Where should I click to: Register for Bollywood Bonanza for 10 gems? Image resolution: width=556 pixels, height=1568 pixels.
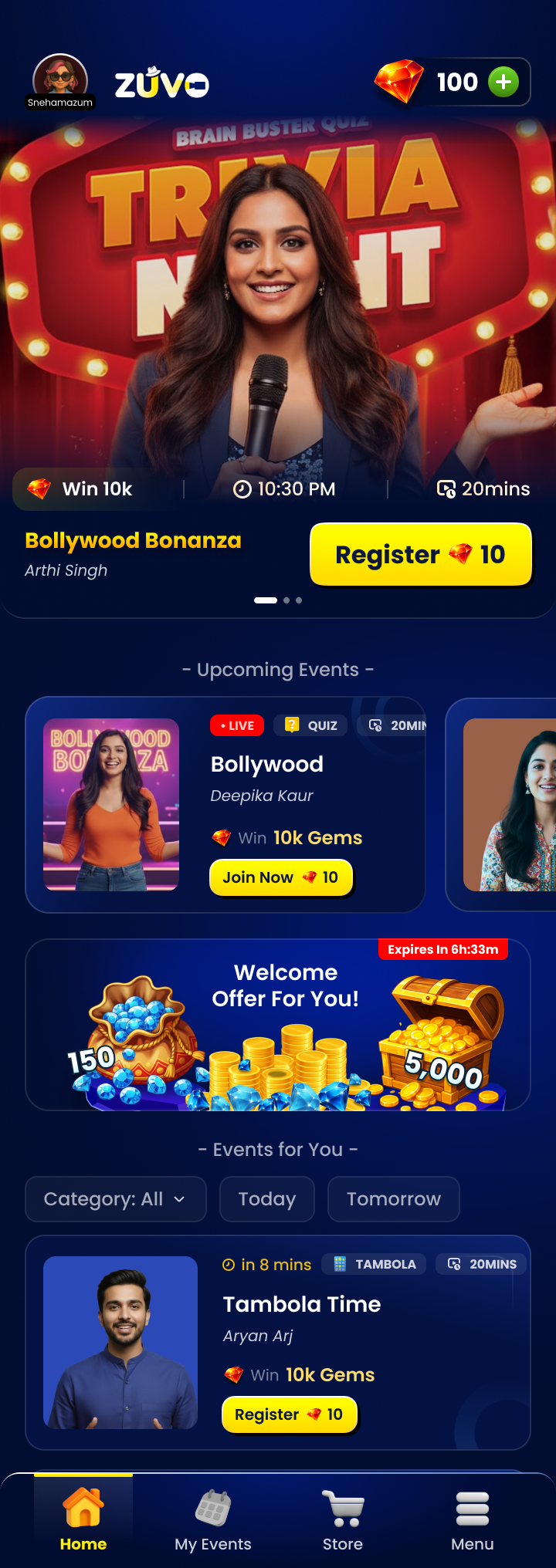[421, 555]
